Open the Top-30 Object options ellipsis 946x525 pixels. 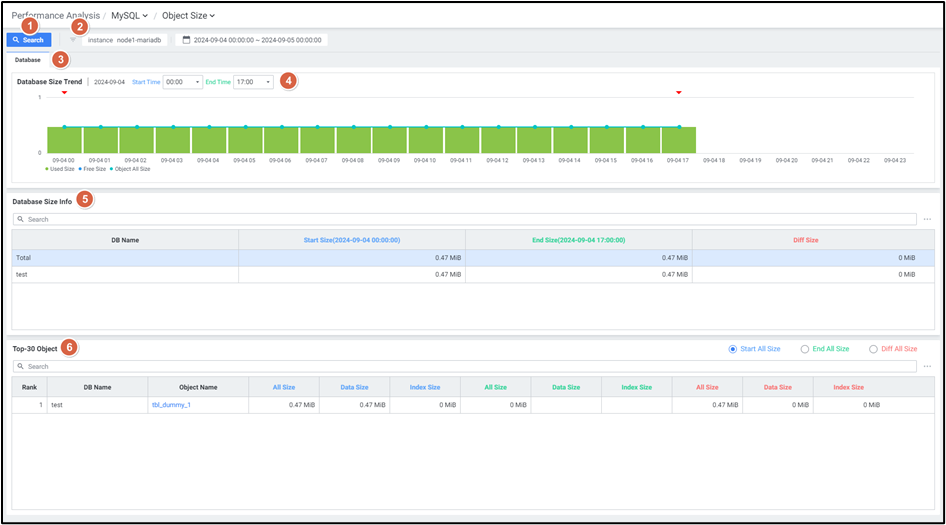[x=927, y=367]
